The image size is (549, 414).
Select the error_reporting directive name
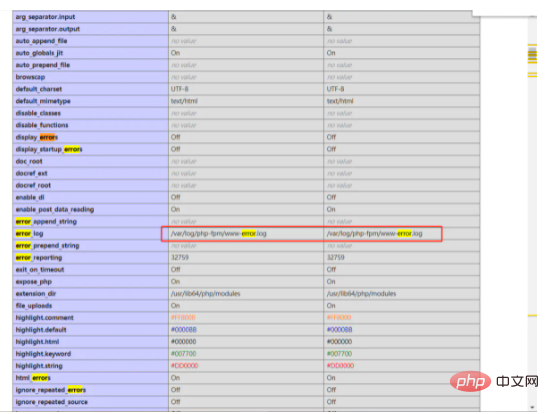coord(39,257)
